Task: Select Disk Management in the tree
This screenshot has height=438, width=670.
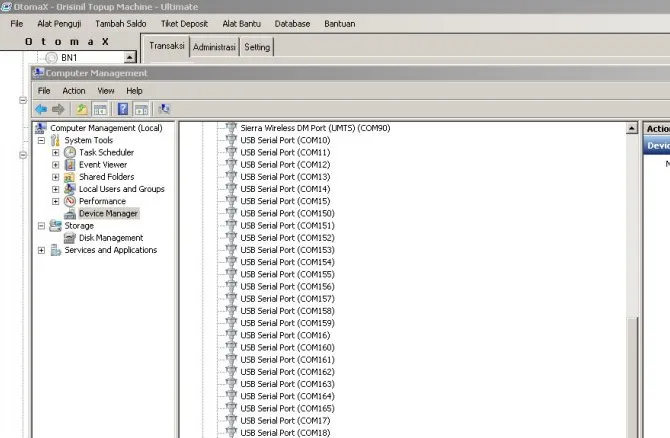Action: click(x=111, y=238)
